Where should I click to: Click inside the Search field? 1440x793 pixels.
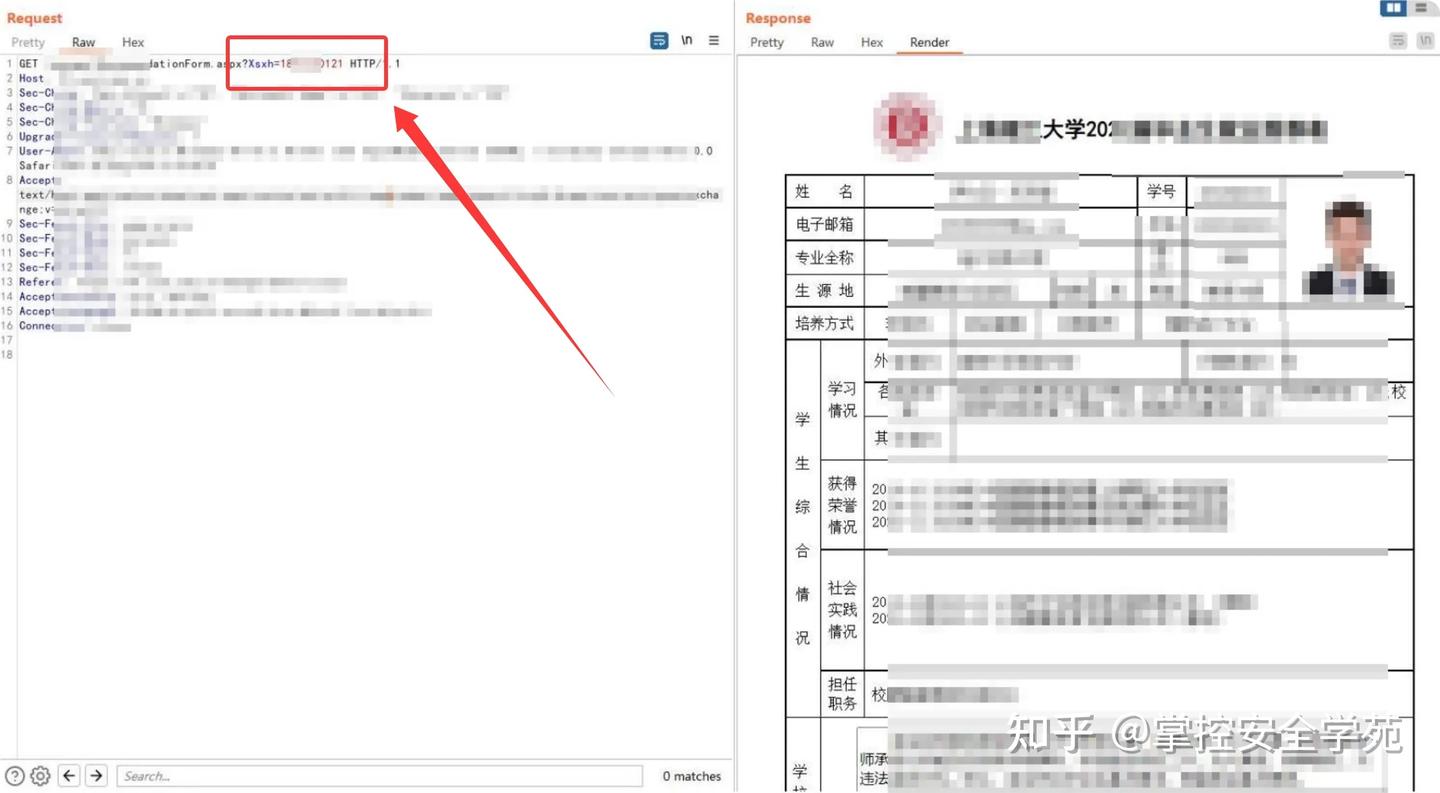380,775
